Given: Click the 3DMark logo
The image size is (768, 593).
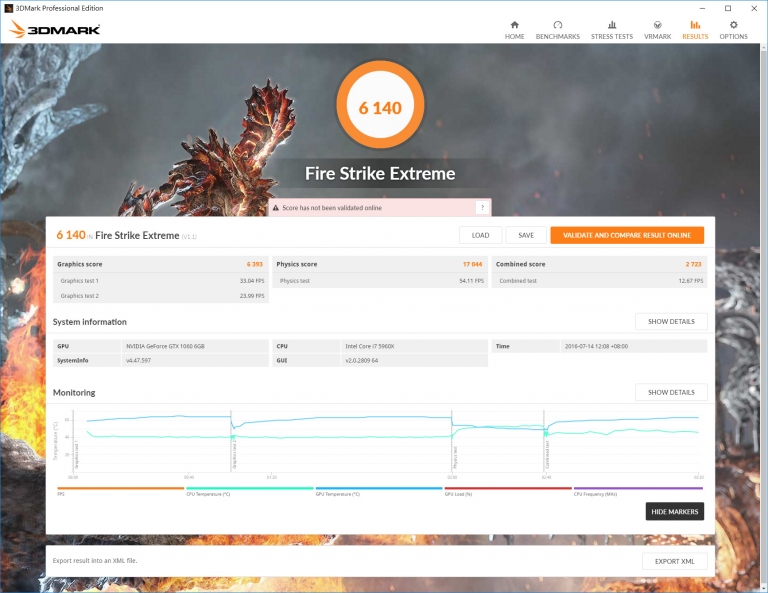Looking at the screenshot, I should [55, 29].
